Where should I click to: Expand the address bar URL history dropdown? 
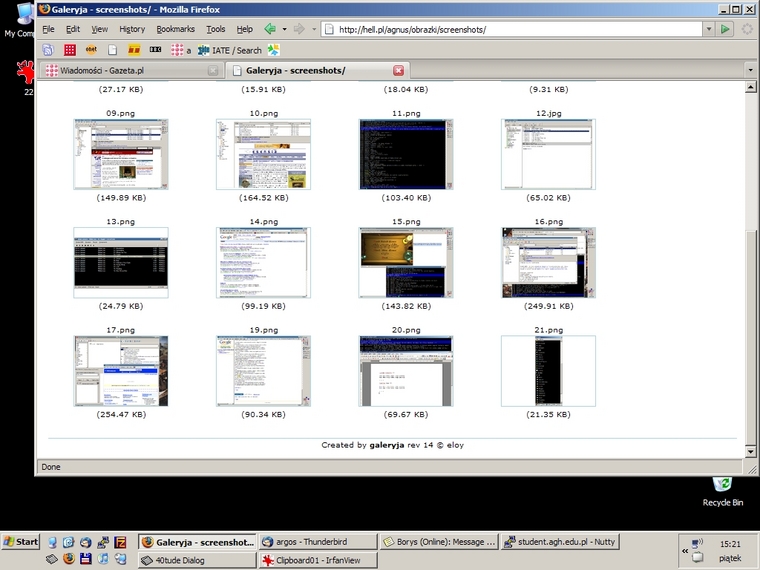click(x=709, y=29)
